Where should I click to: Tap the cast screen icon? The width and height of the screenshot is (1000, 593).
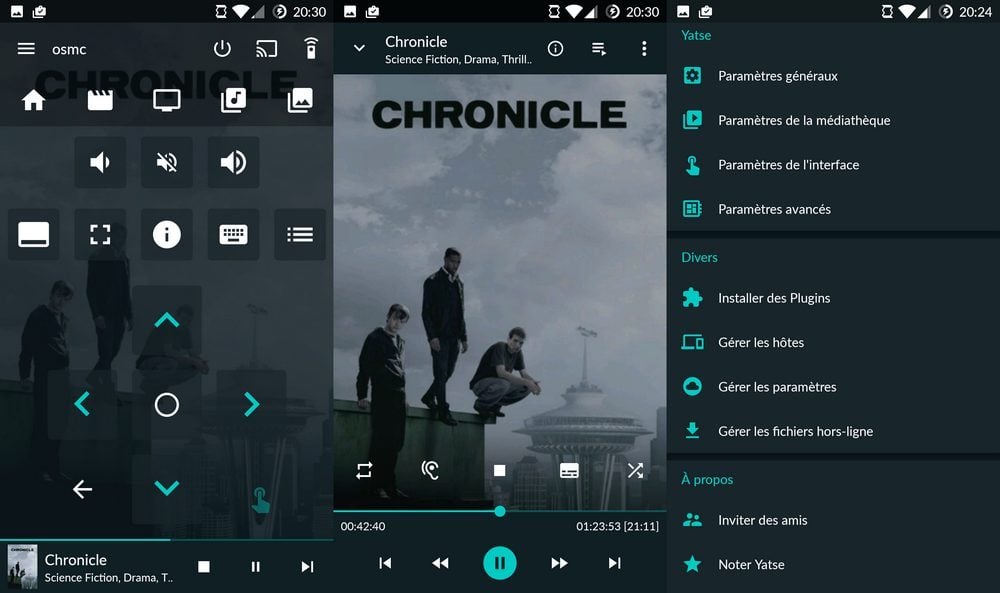tap(267, 48)
